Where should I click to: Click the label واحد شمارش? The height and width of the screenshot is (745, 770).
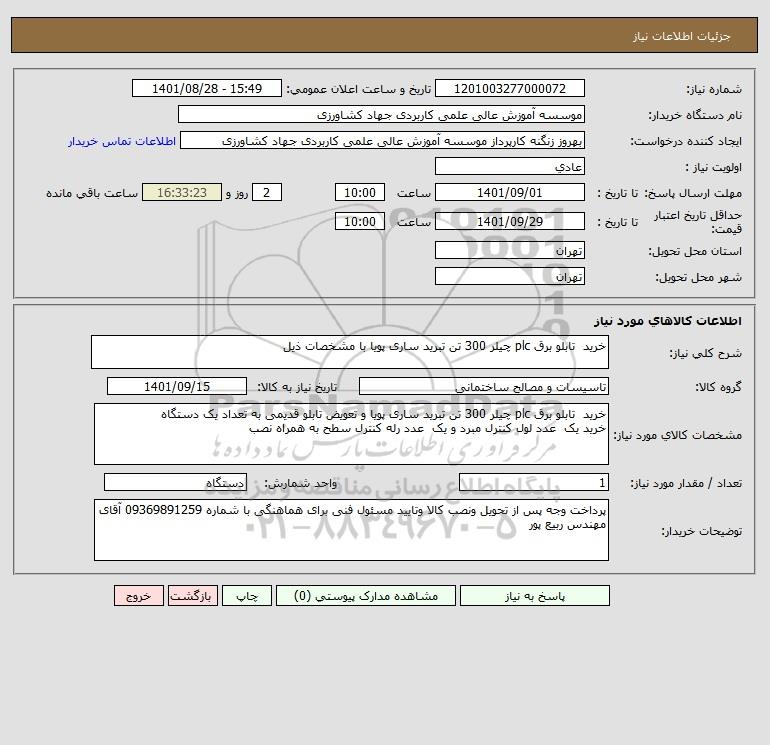point(301,483)
